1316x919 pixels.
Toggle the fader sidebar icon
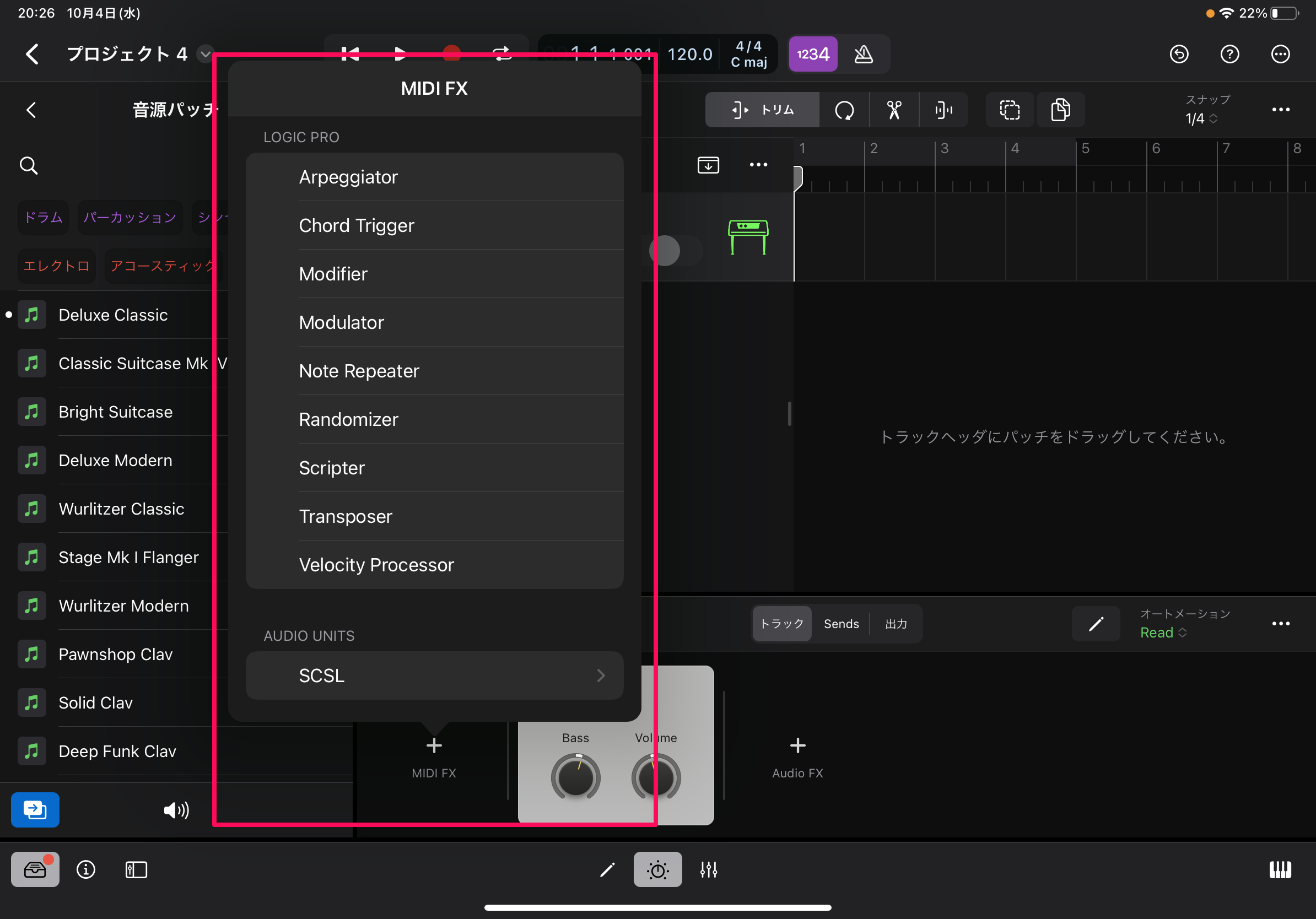tap(136, 869)
